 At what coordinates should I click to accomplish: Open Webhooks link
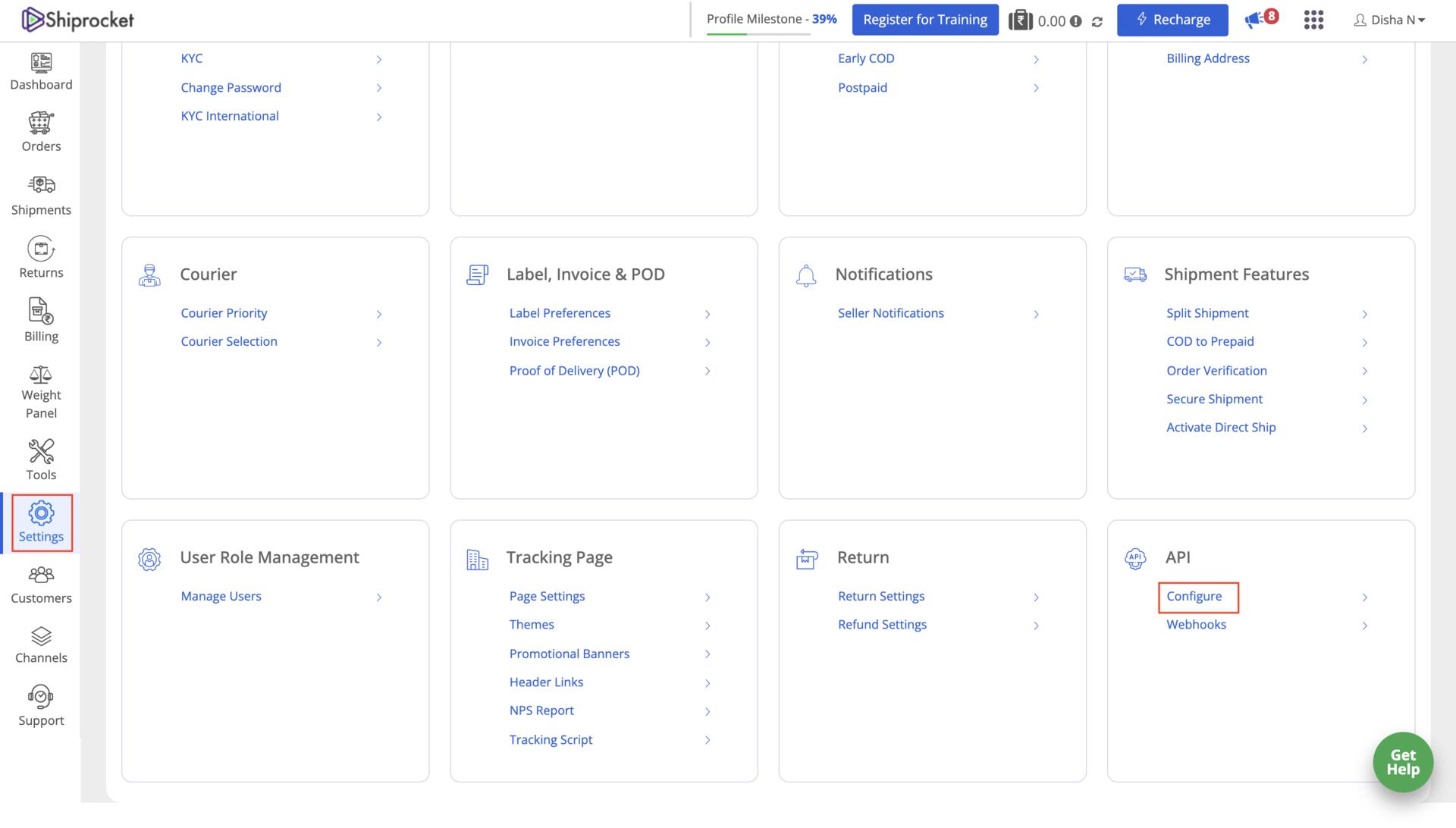tap(1196, 625)
